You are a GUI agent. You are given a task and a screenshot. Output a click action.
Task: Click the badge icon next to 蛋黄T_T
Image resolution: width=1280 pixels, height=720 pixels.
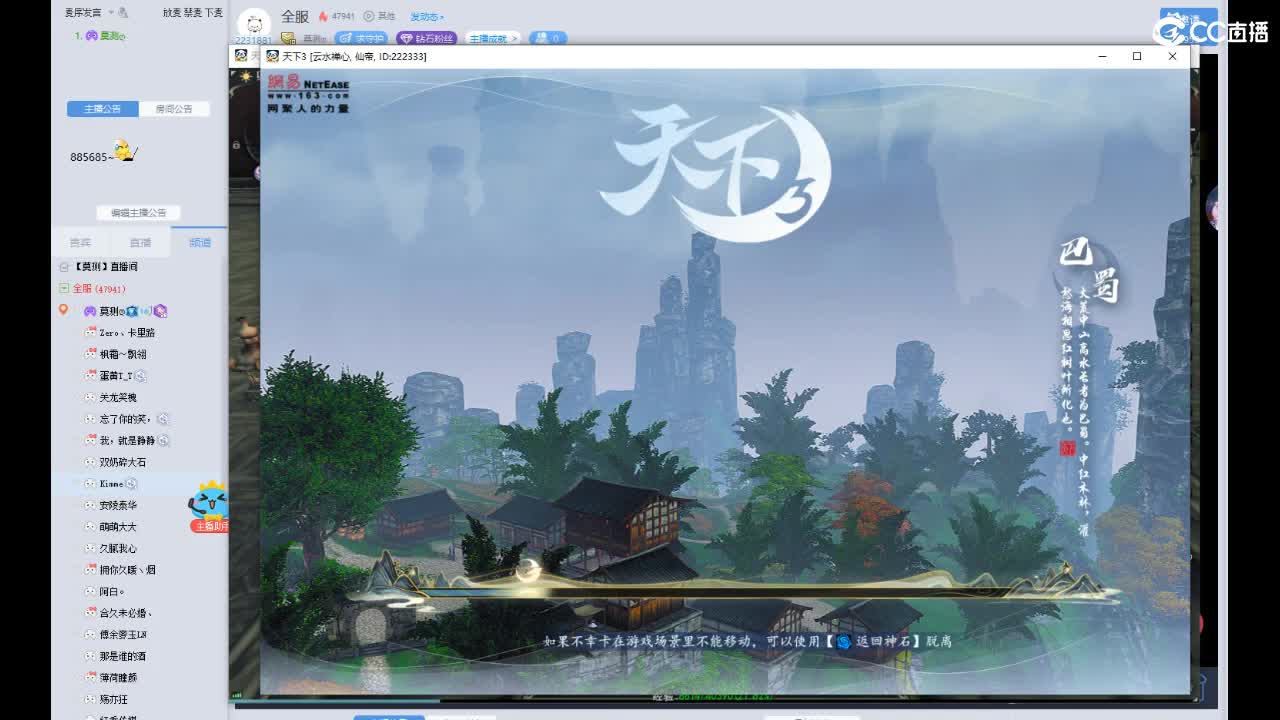coord(140,376)
